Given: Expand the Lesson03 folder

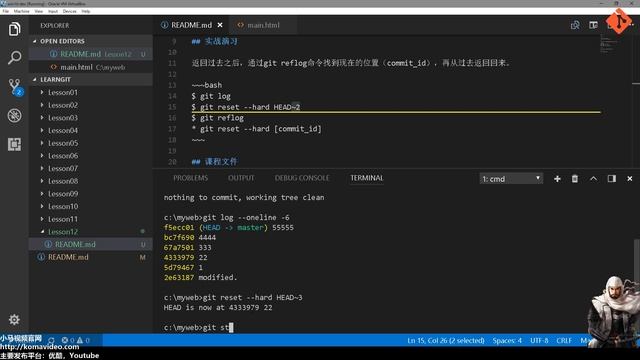Looking at the screenshot, I should [x=91, y=118].
